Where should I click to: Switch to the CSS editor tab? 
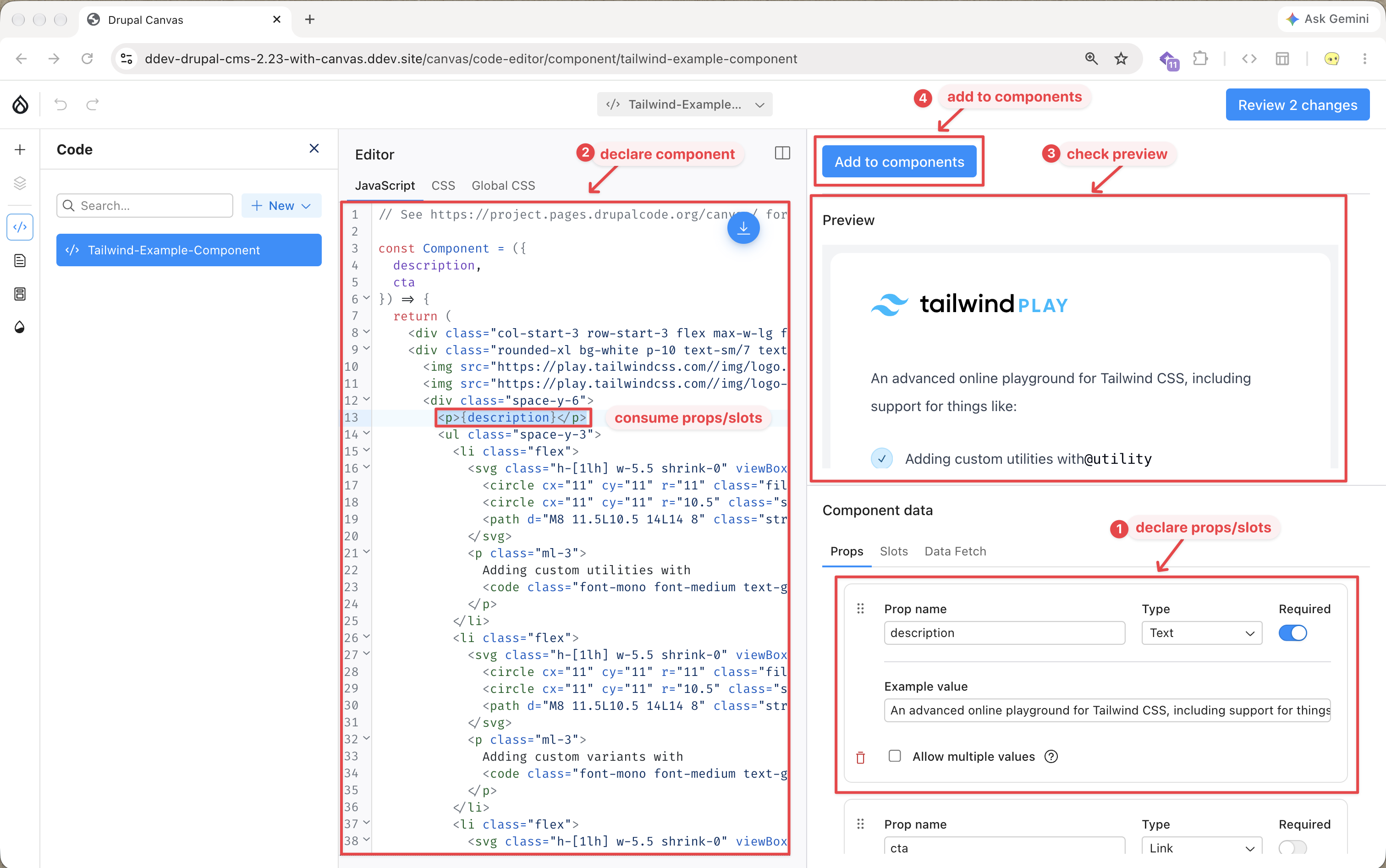point(443,186)
